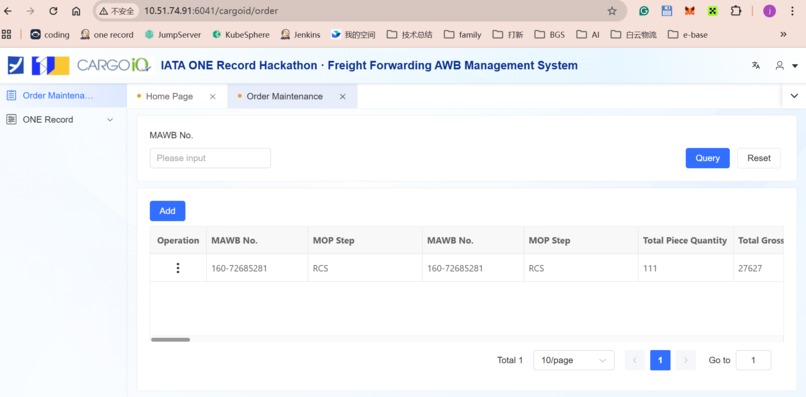The image size is (806, 397).
Task: Show more bookmarks with the double chevron
Action: coord(783,34)
